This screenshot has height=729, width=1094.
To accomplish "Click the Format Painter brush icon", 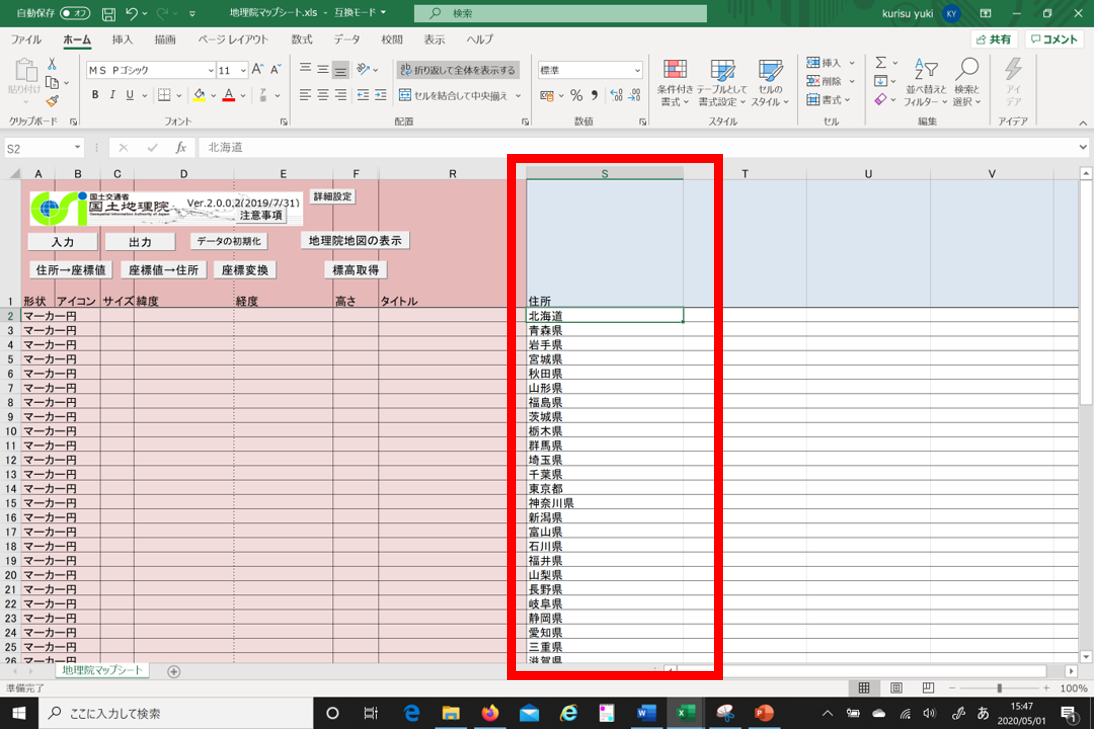I will tap(52, 101).
